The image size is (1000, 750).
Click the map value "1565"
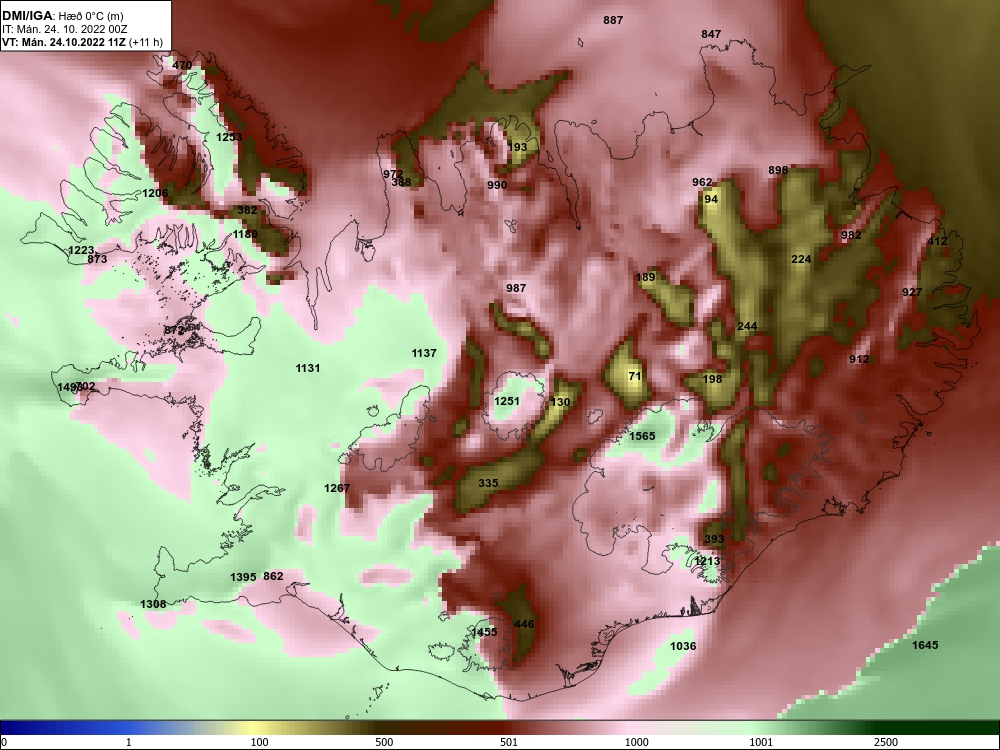642,436
